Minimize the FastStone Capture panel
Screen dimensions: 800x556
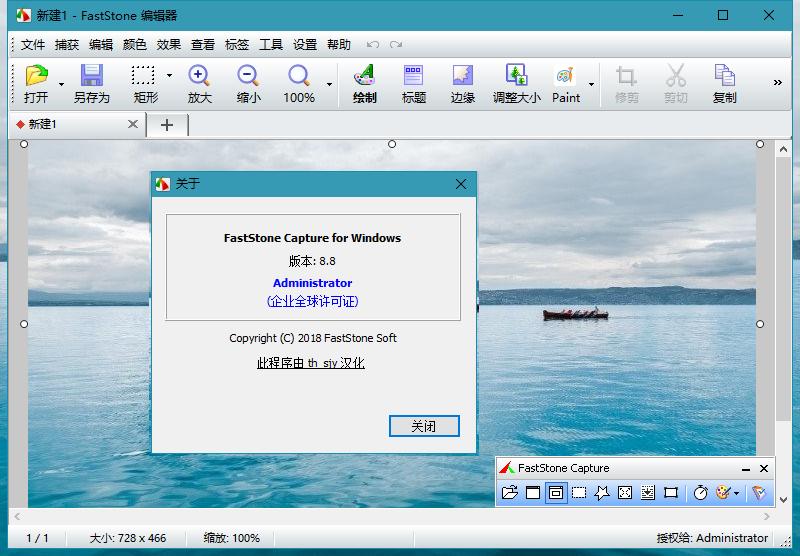point(746,468)
